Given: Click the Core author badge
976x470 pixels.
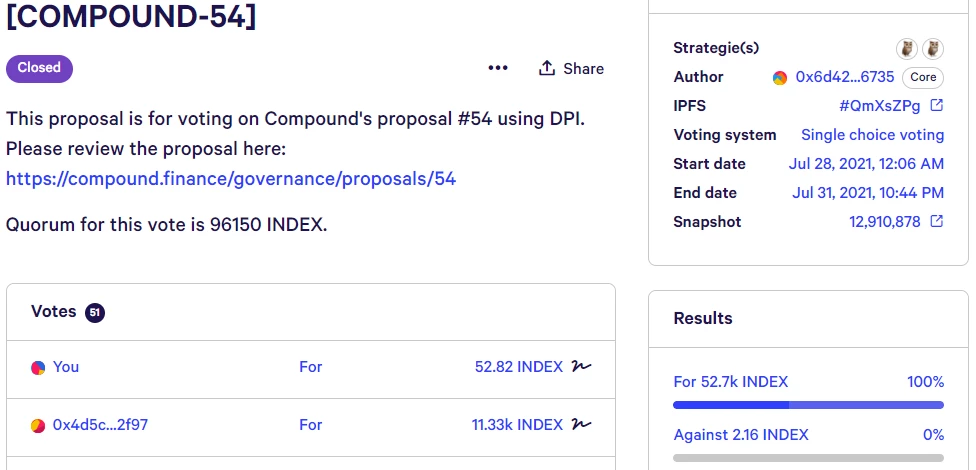Looking at the screenshot, I should point(923,78).
